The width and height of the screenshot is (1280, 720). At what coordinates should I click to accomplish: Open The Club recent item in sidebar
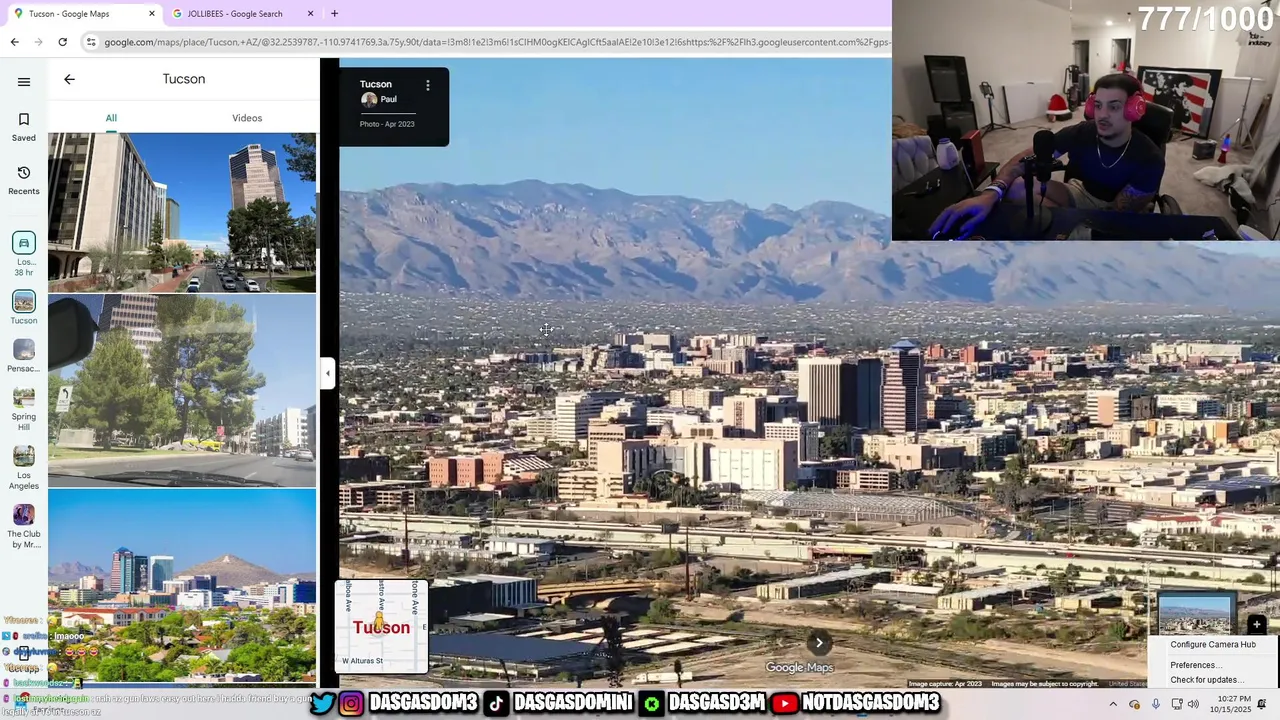pos(24,526)
